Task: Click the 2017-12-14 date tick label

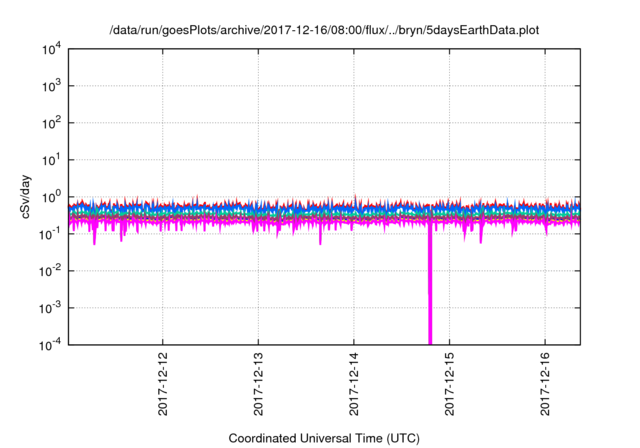Action: coord(354,384)
